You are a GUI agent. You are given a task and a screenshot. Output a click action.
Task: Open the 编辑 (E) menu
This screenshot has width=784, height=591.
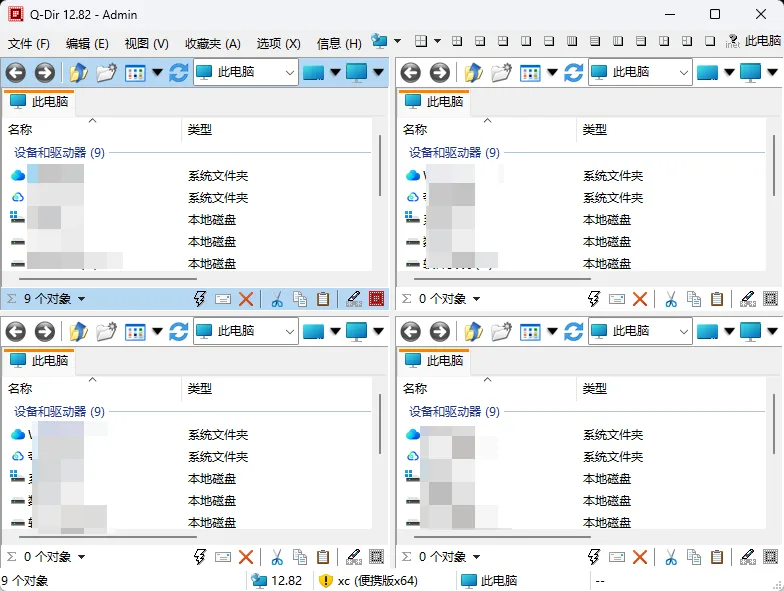click(x=87, y=44)
